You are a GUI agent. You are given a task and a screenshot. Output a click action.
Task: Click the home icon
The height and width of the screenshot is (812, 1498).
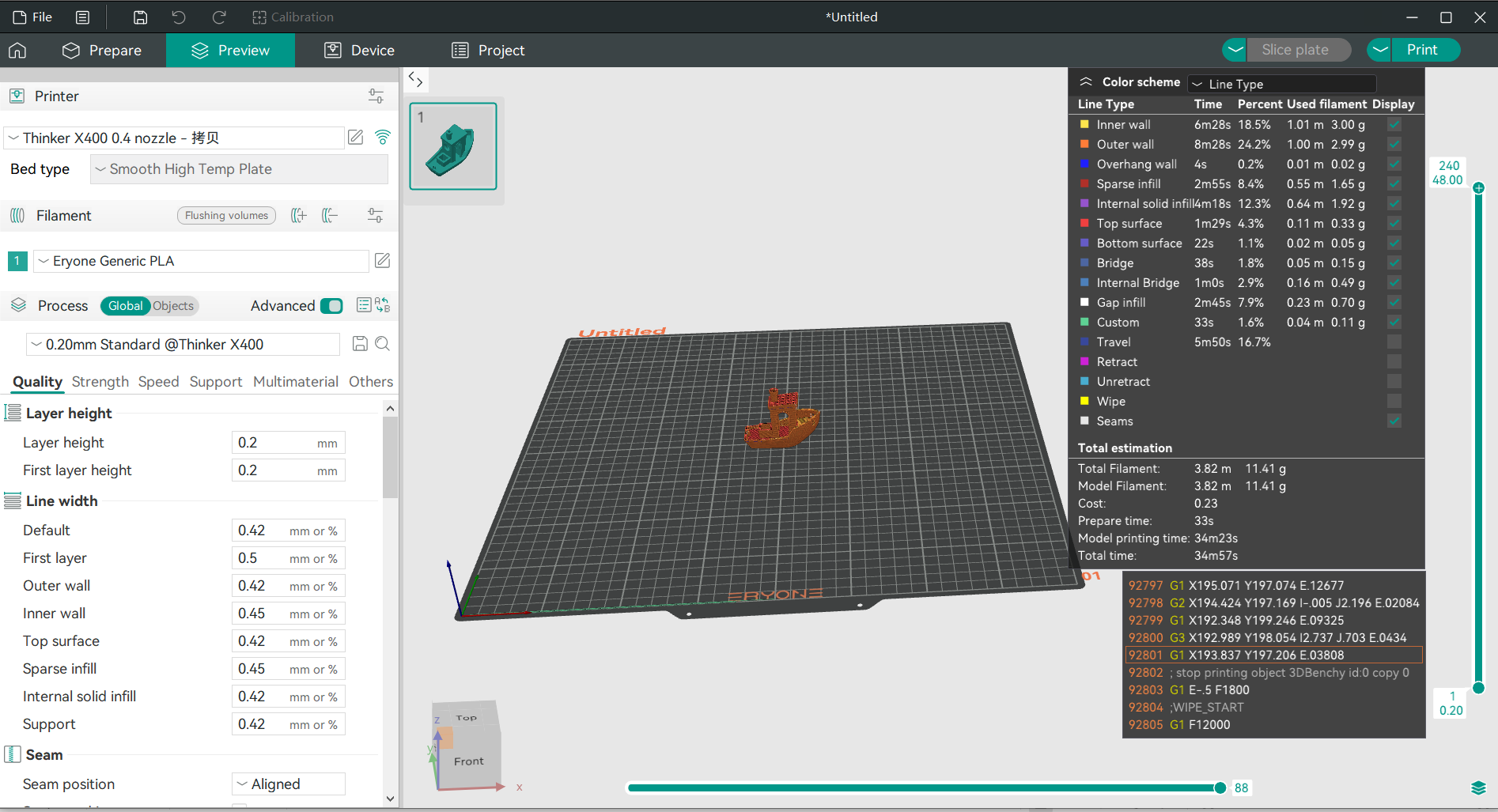point(17,51)
